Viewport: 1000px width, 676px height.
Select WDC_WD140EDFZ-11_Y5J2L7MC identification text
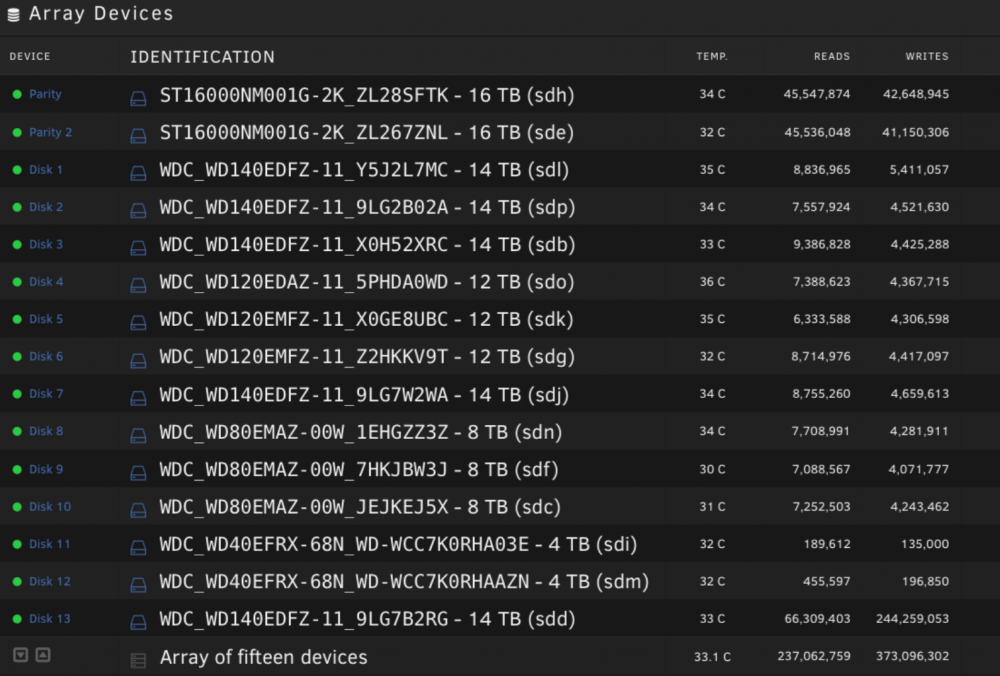click(304, 170)
